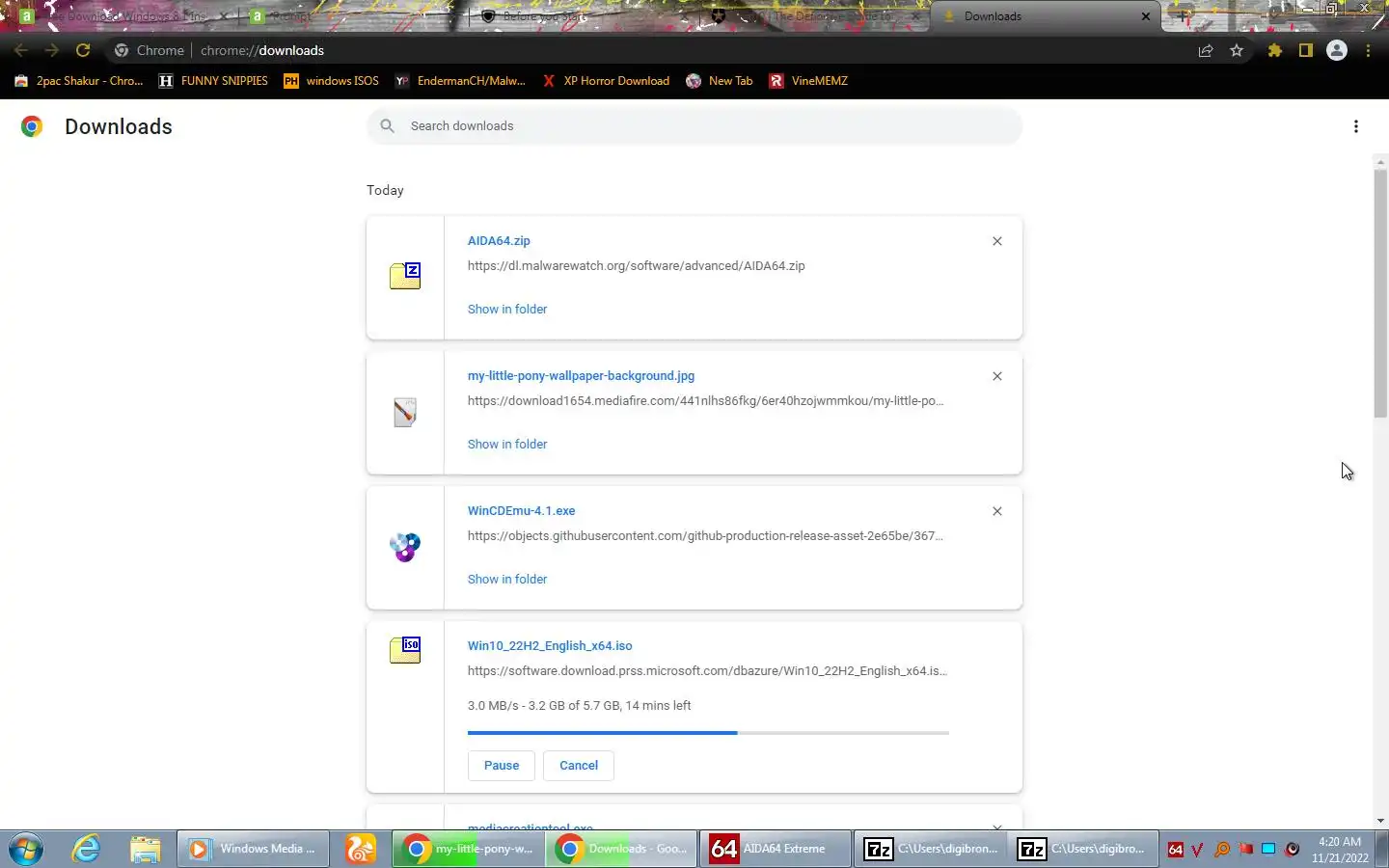Focus the Search downloads field
Screen dimensions: 1389x868
pyautogui.click(x=694, y=126)
